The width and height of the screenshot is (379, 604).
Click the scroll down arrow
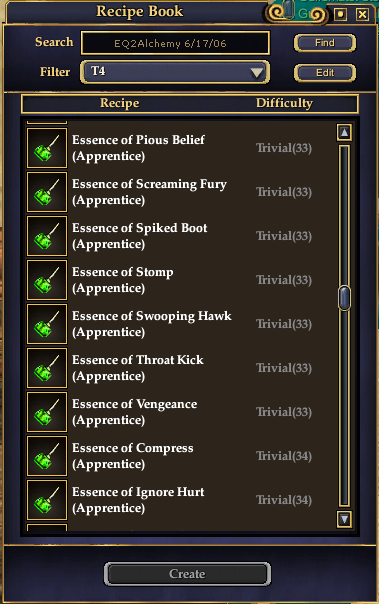pos(344,519)
